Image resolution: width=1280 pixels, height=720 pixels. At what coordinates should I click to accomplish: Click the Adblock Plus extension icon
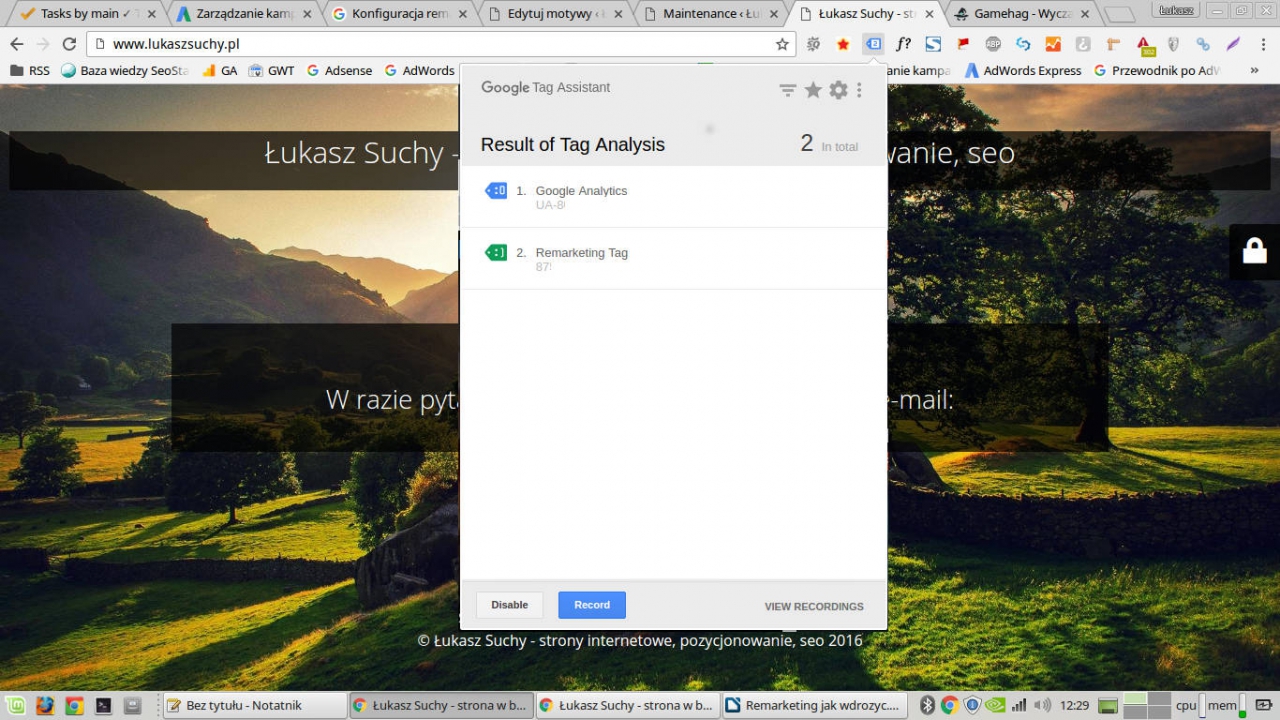(992, 44)
